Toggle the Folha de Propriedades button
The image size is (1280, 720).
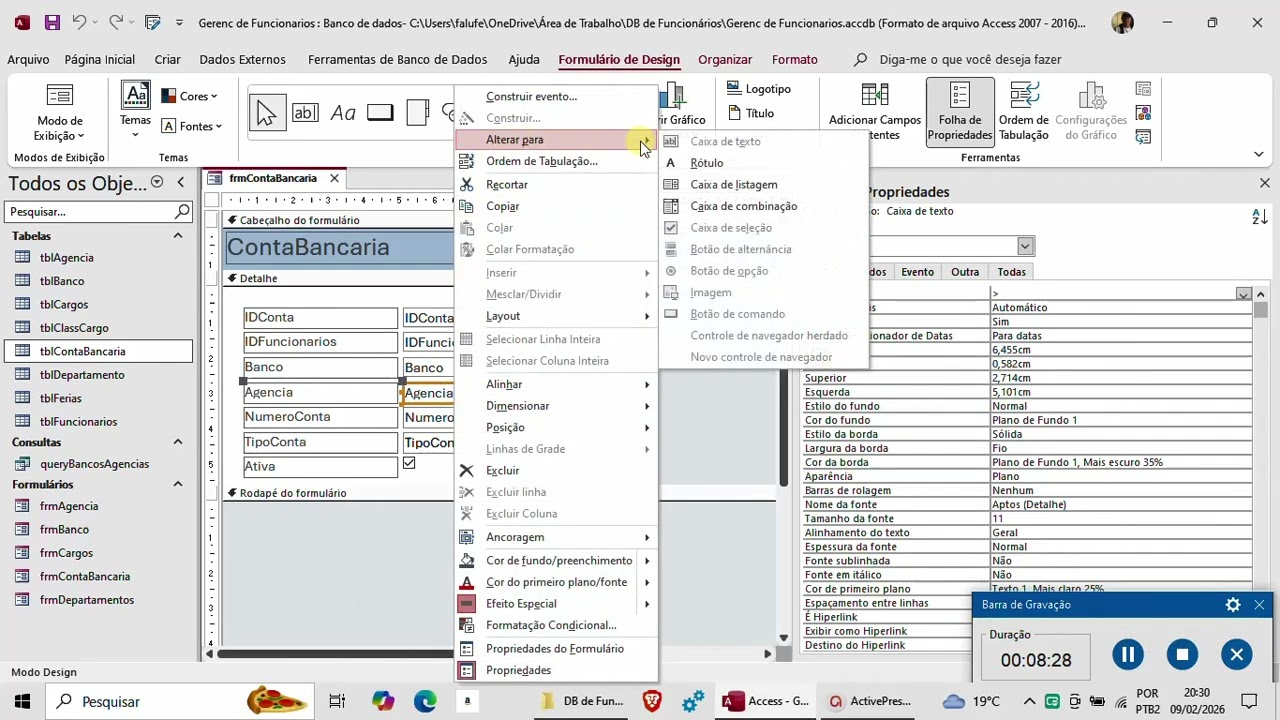click(960, 112)
